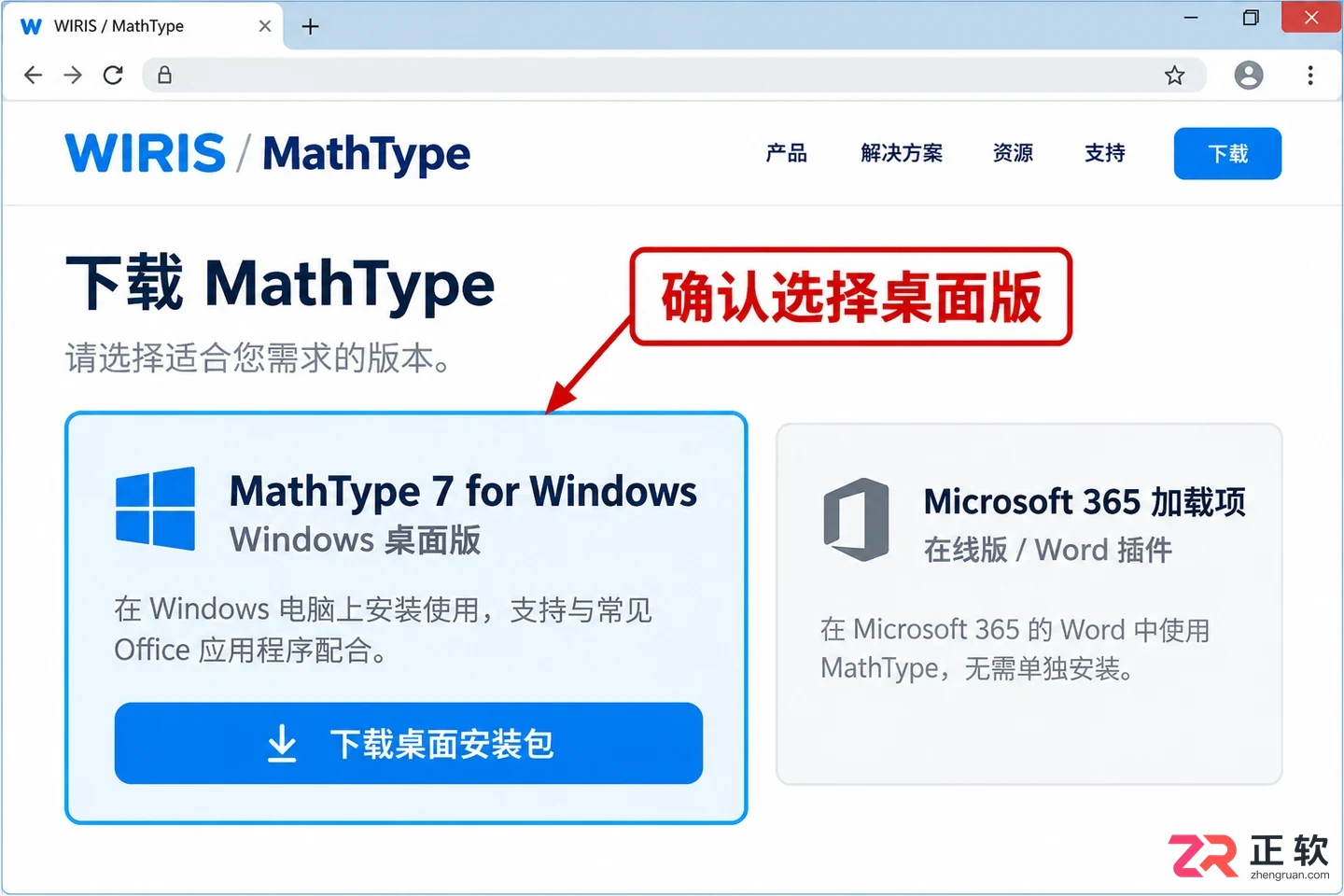Click the 下载 MathType page heading
This screenshot has height=896, width=1344.
280,284
